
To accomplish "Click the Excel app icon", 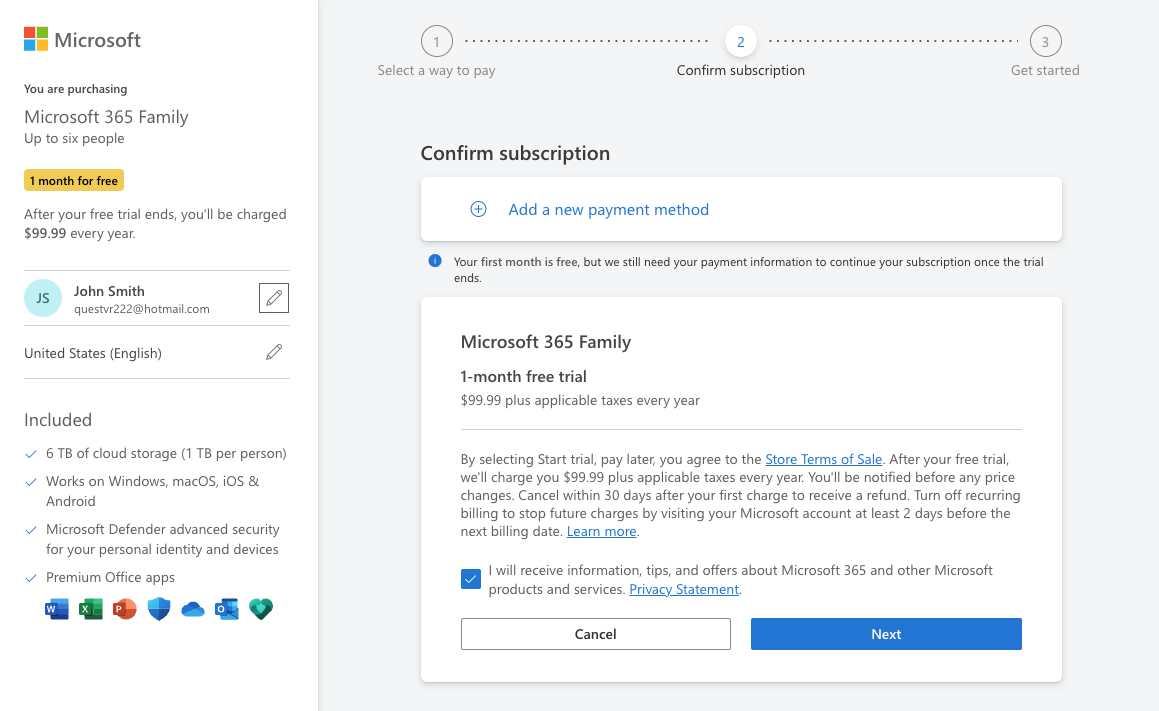I will point(91,609).
